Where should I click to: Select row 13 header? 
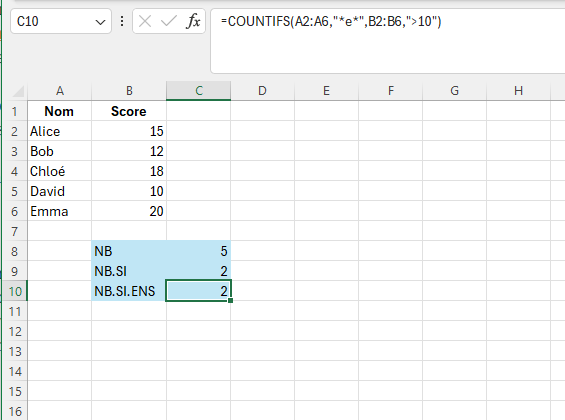pyautogui.click(x=14, y=351)
